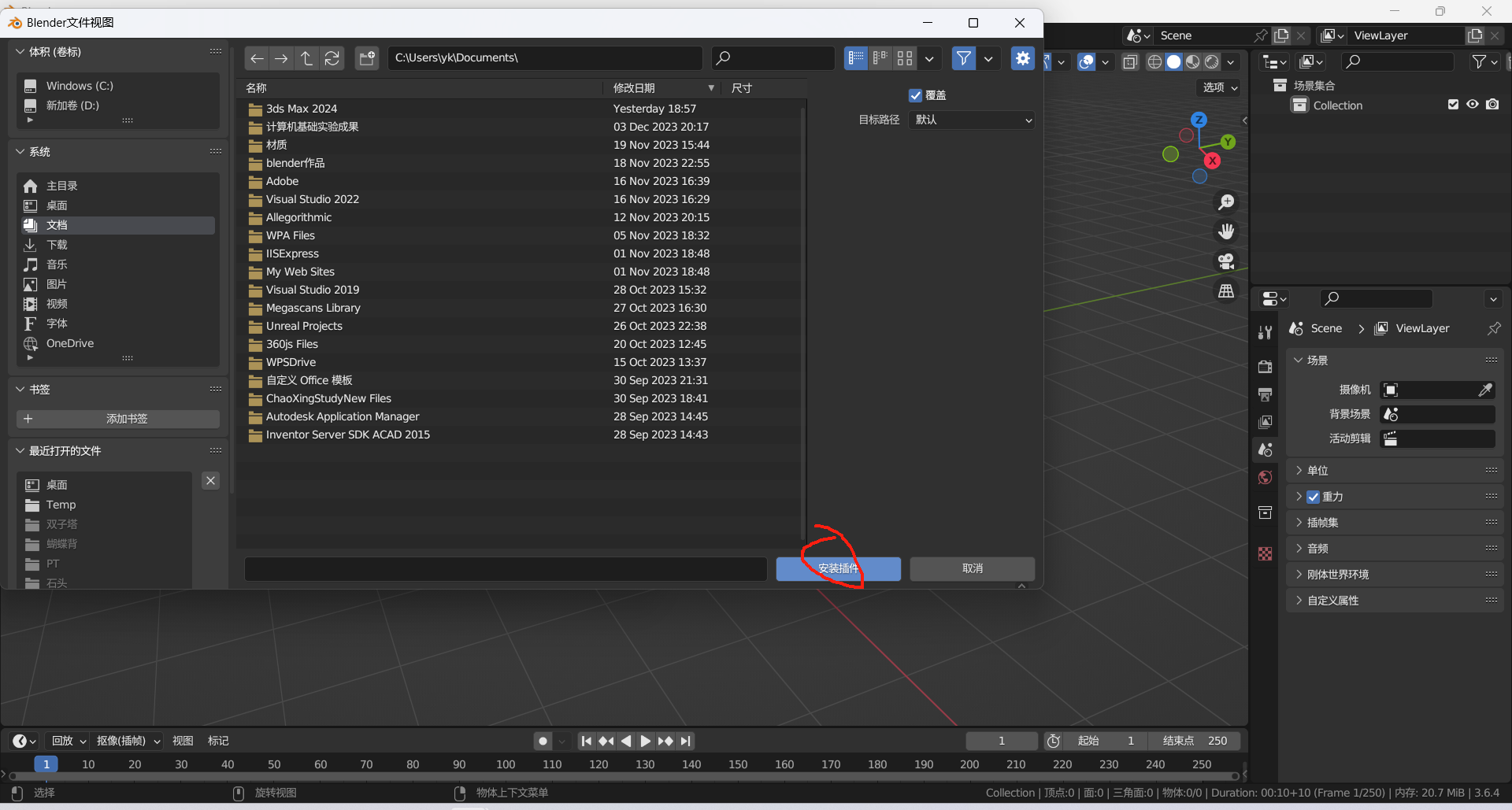The width and height of the screenshot is (1512, 810).
Task: Uncheck the 覆盖 overwrite checkbox
Action: pos(915,95)
